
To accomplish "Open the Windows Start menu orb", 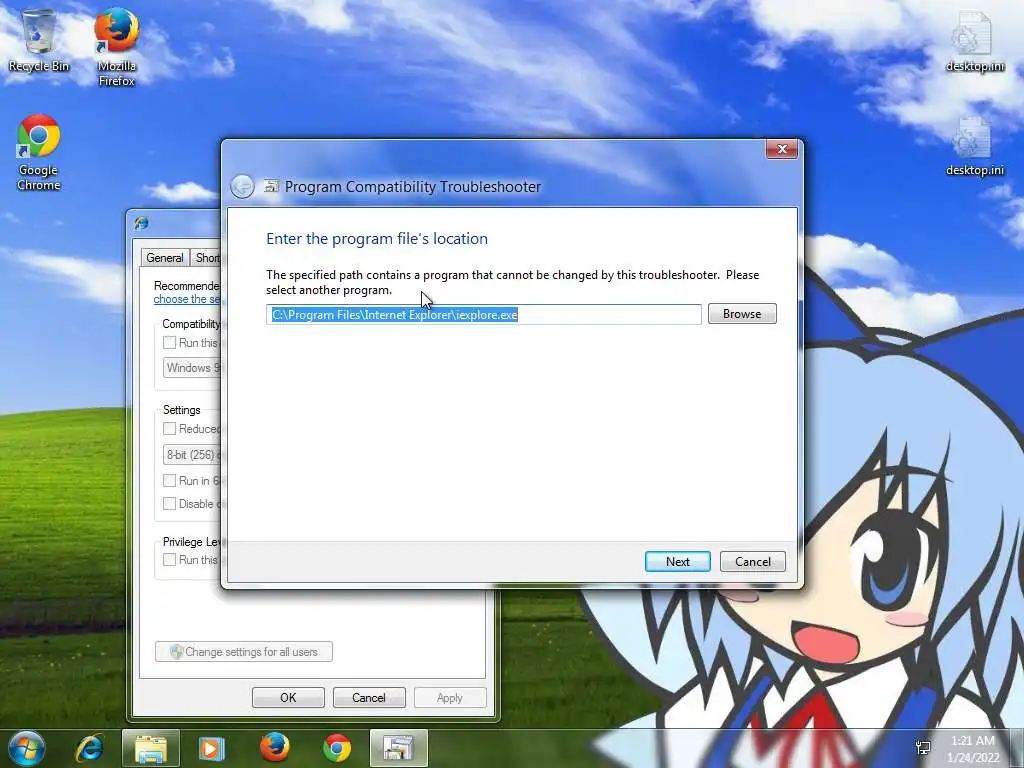I will (27, 748).
